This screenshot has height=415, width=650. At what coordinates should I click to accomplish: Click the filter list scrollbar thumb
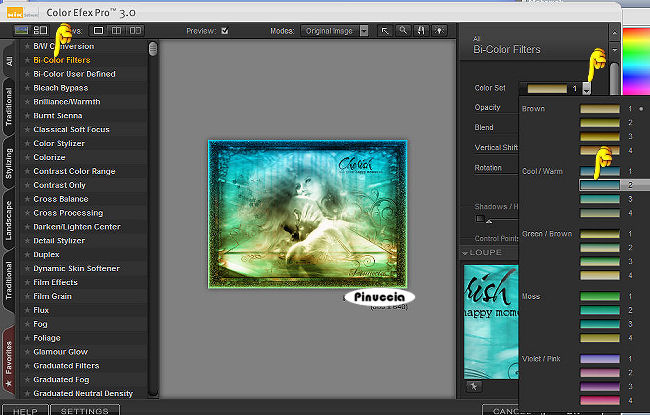(153, 49)
